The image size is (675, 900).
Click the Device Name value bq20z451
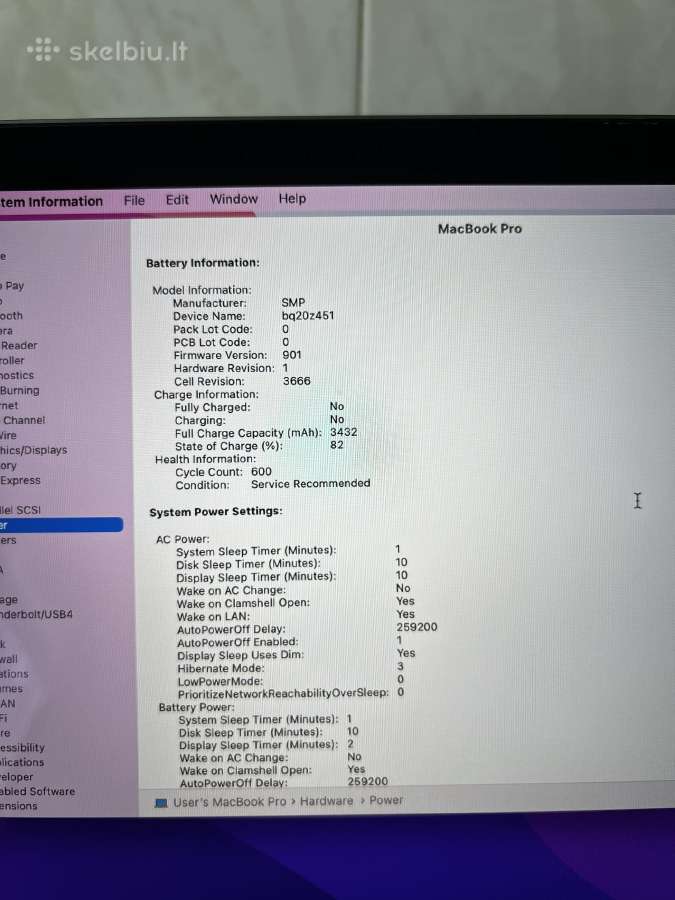308,315
